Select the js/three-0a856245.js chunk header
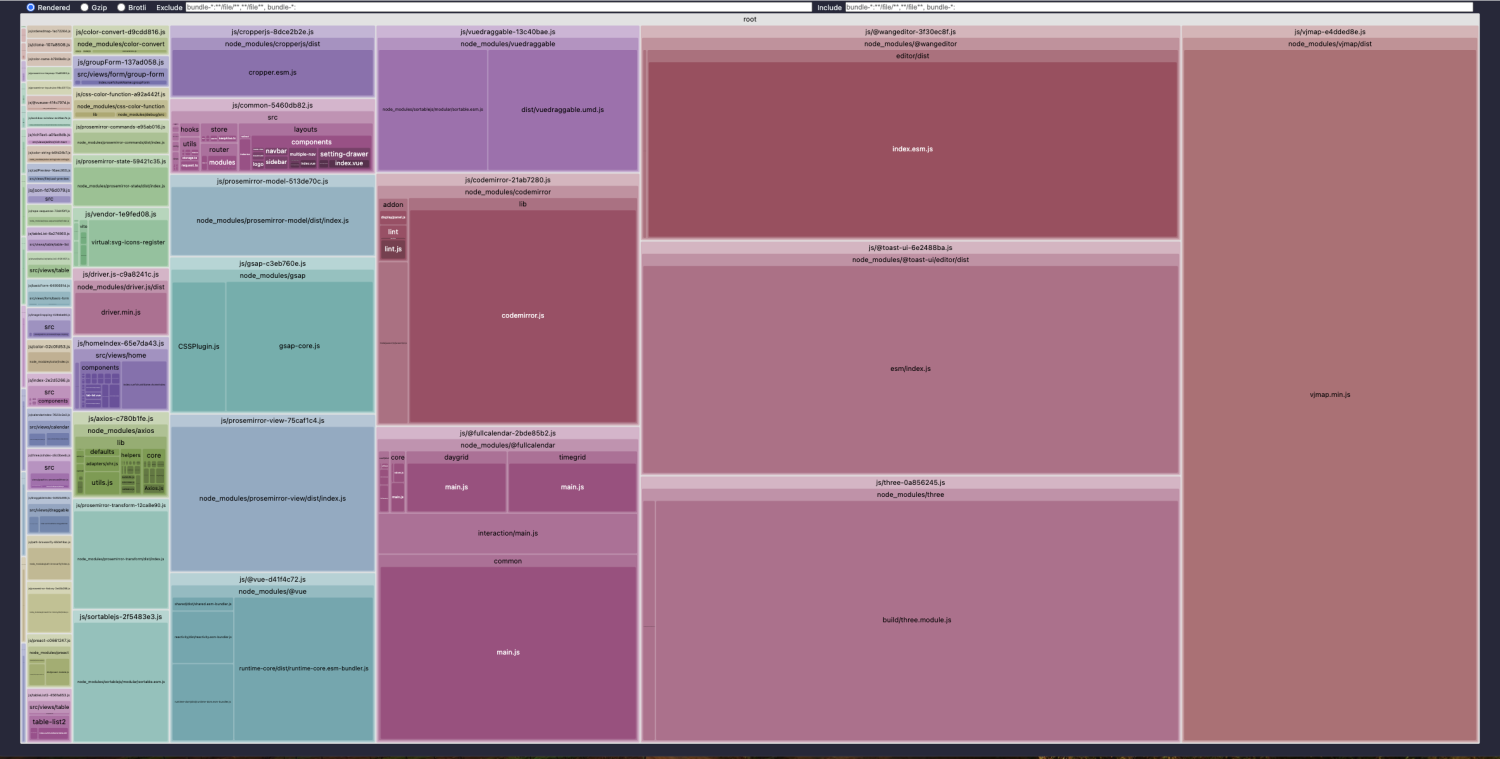Image resolution: width=1500 pixels, height=759 pixels. click(x=910, y=482)
